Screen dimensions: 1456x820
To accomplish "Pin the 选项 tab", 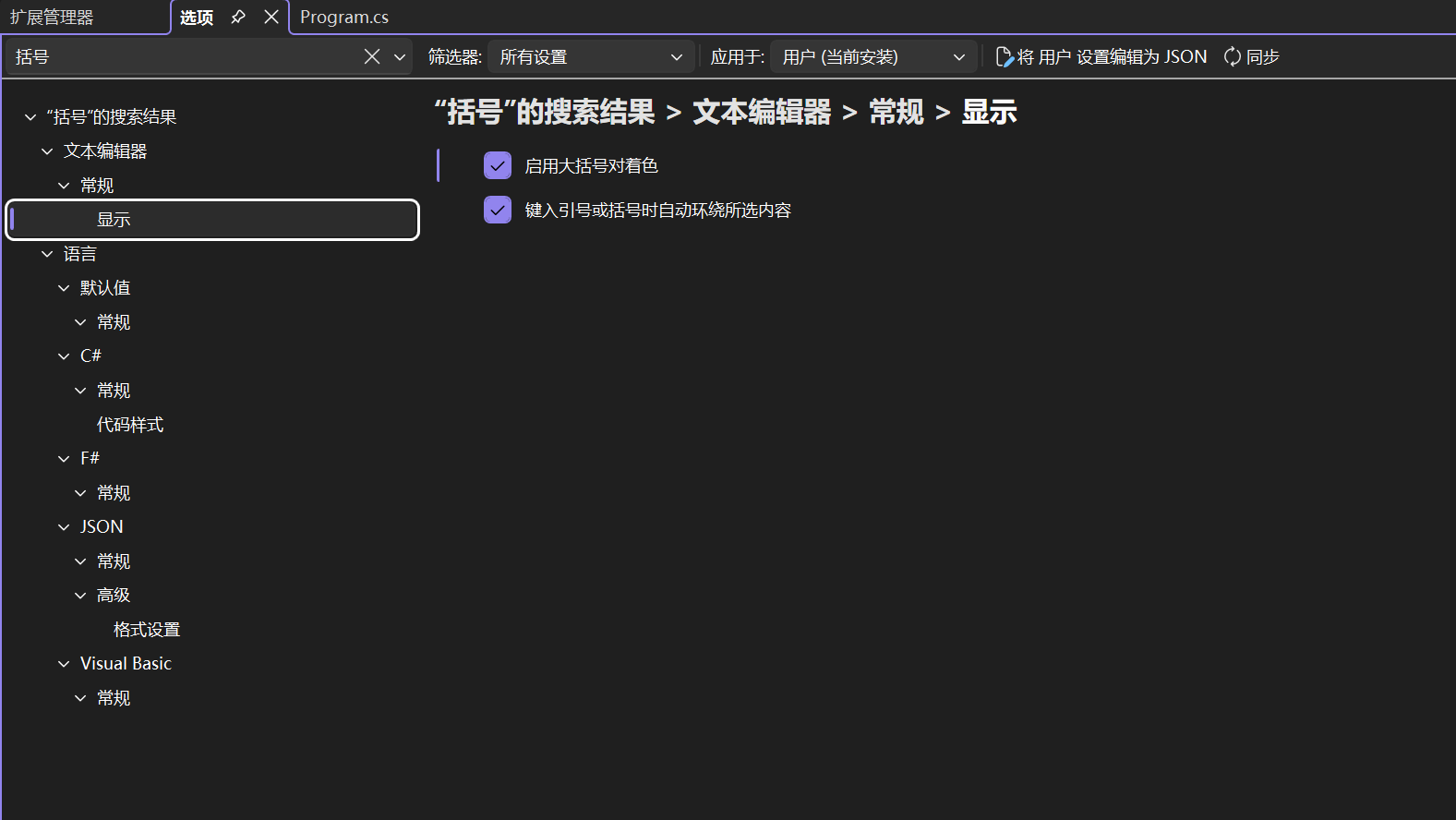I will tap(238, 17).
